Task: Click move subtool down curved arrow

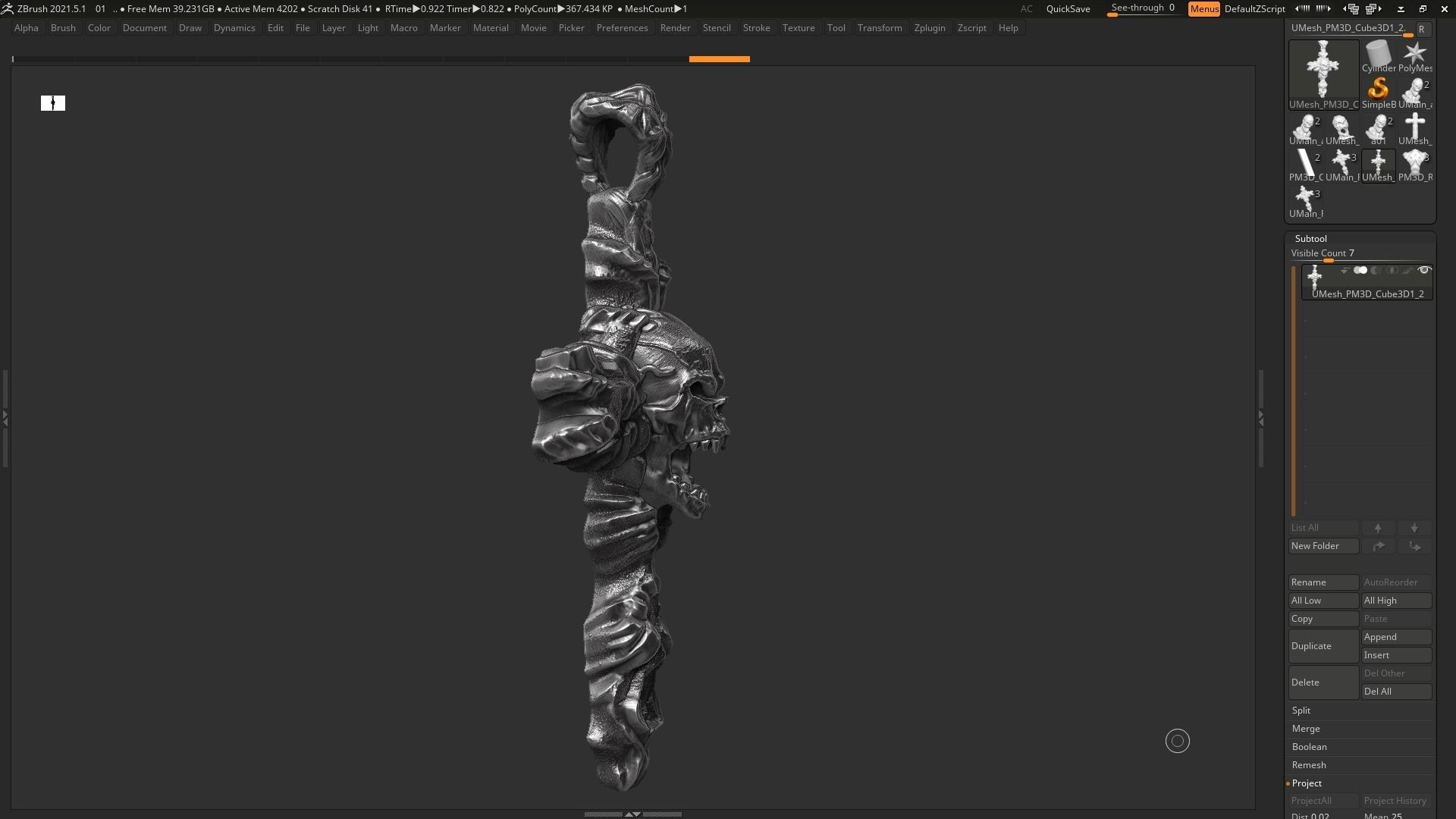Action: [1414, 546]
